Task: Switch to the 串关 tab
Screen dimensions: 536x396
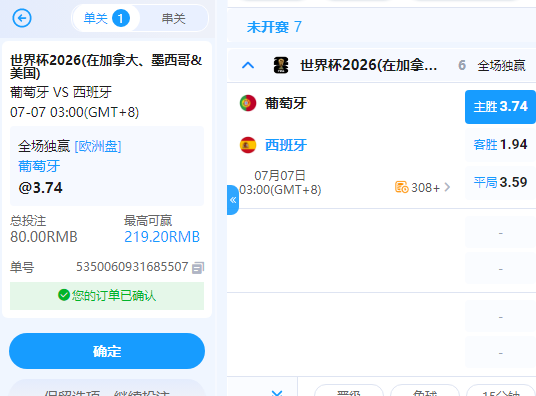Action: pyautogui.click(x=174, y=18)
